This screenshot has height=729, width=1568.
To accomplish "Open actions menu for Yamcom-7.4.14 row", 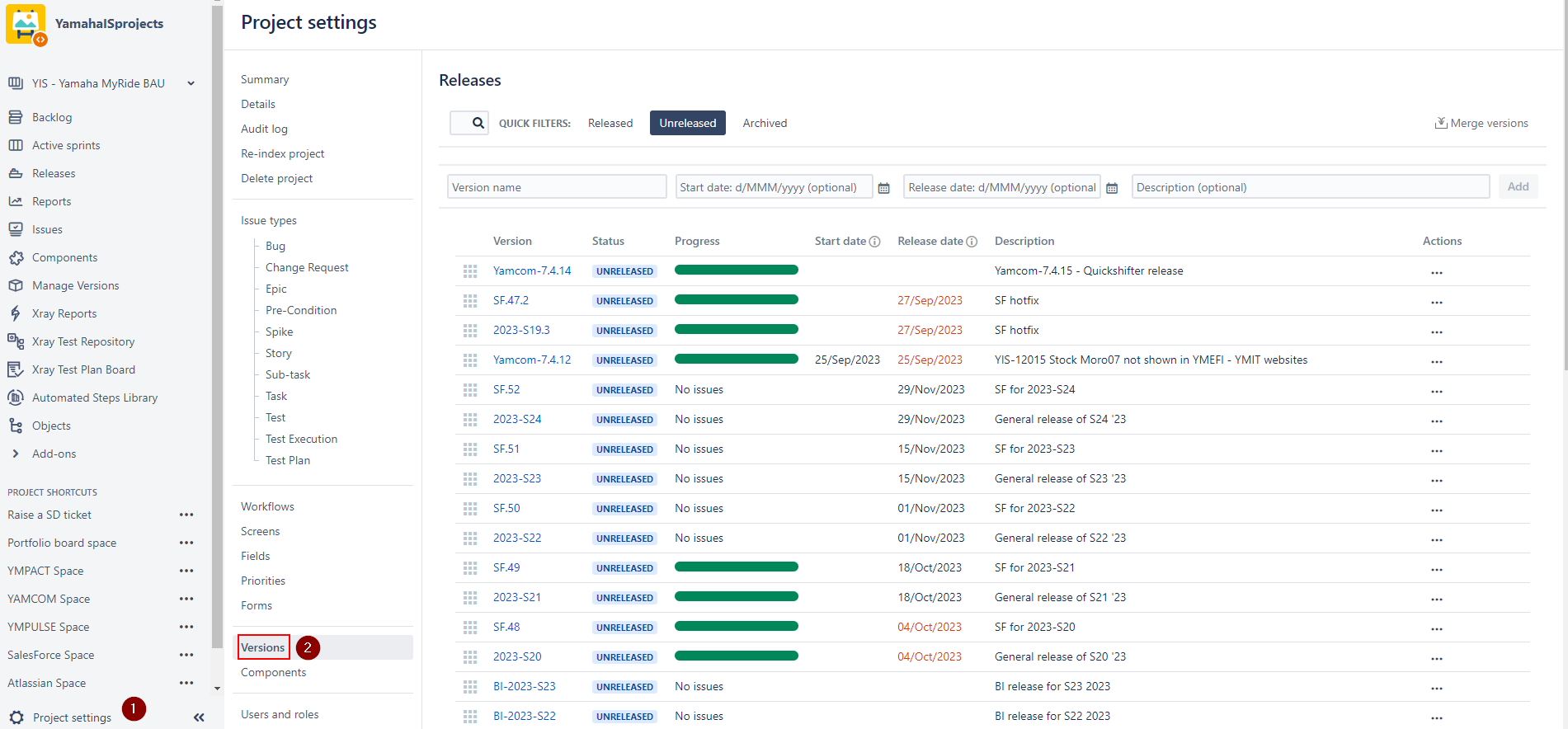I will (1437, 272).
